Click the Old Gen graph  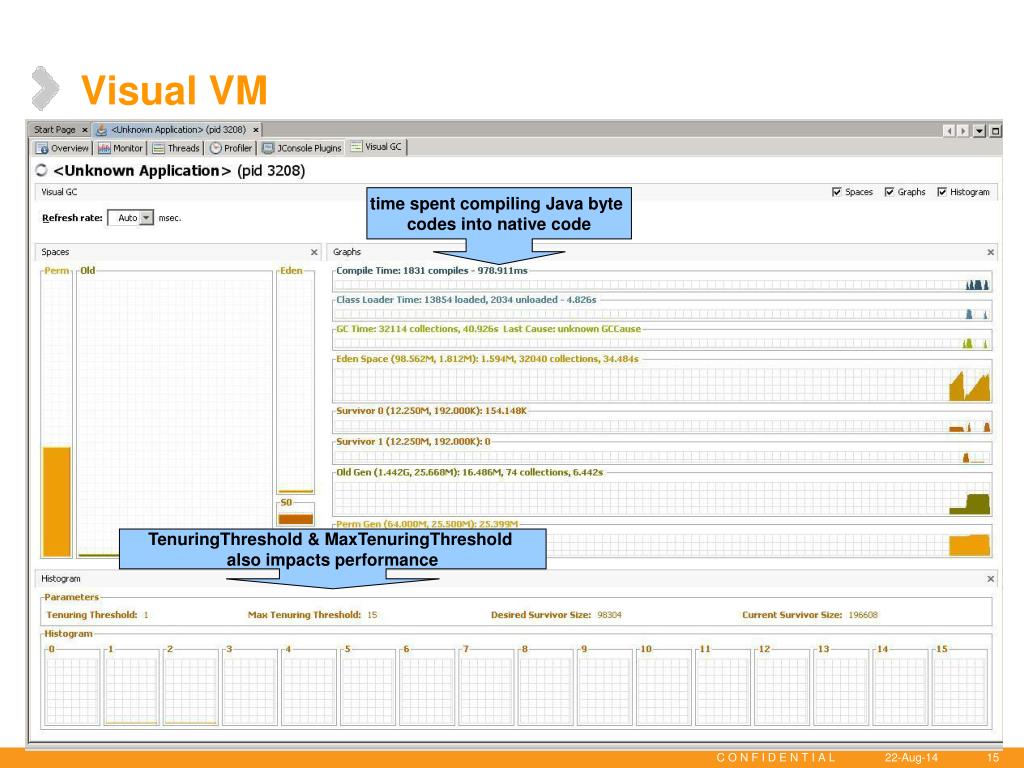662,495
